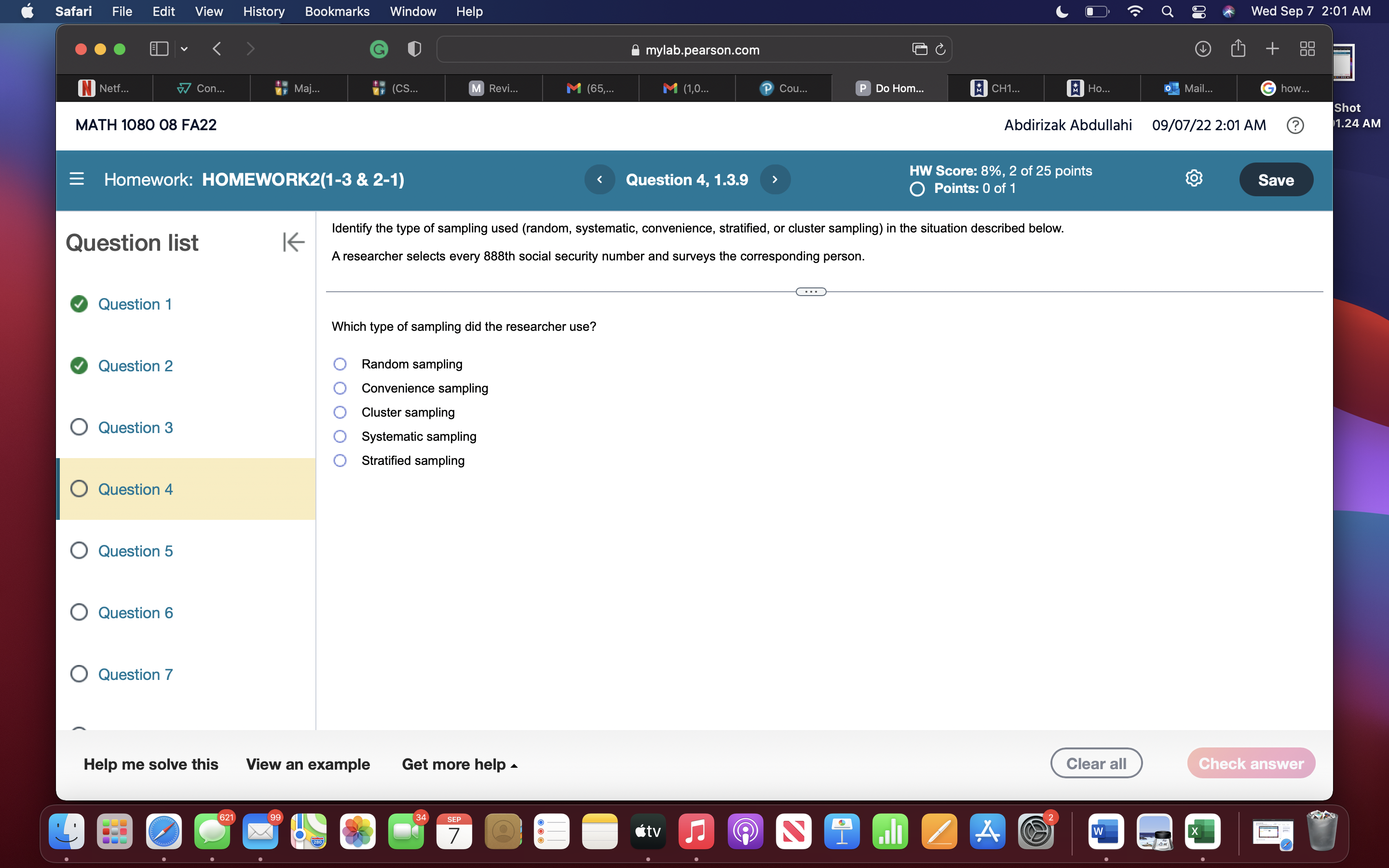The width and height of the screenshot is (1389, 868).
Task: Open the sidebar chevron dropdown
Action: 184,49
